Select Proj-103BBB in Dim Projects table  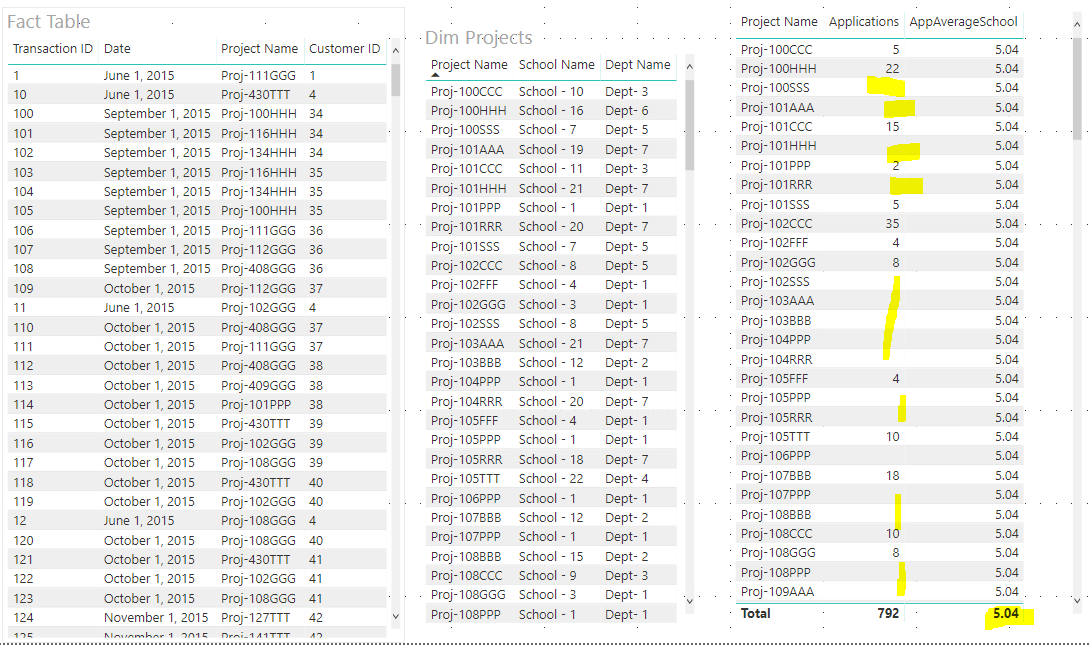coord(466,363)
